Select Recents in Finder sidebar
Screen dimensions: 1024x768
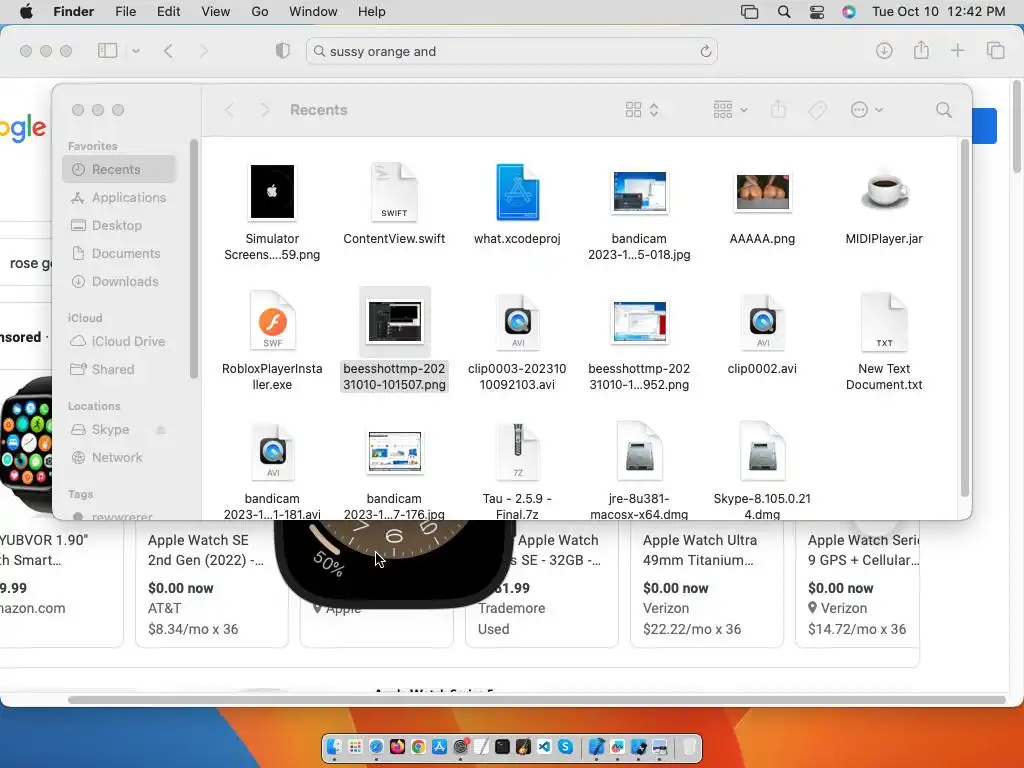(120, 169)
